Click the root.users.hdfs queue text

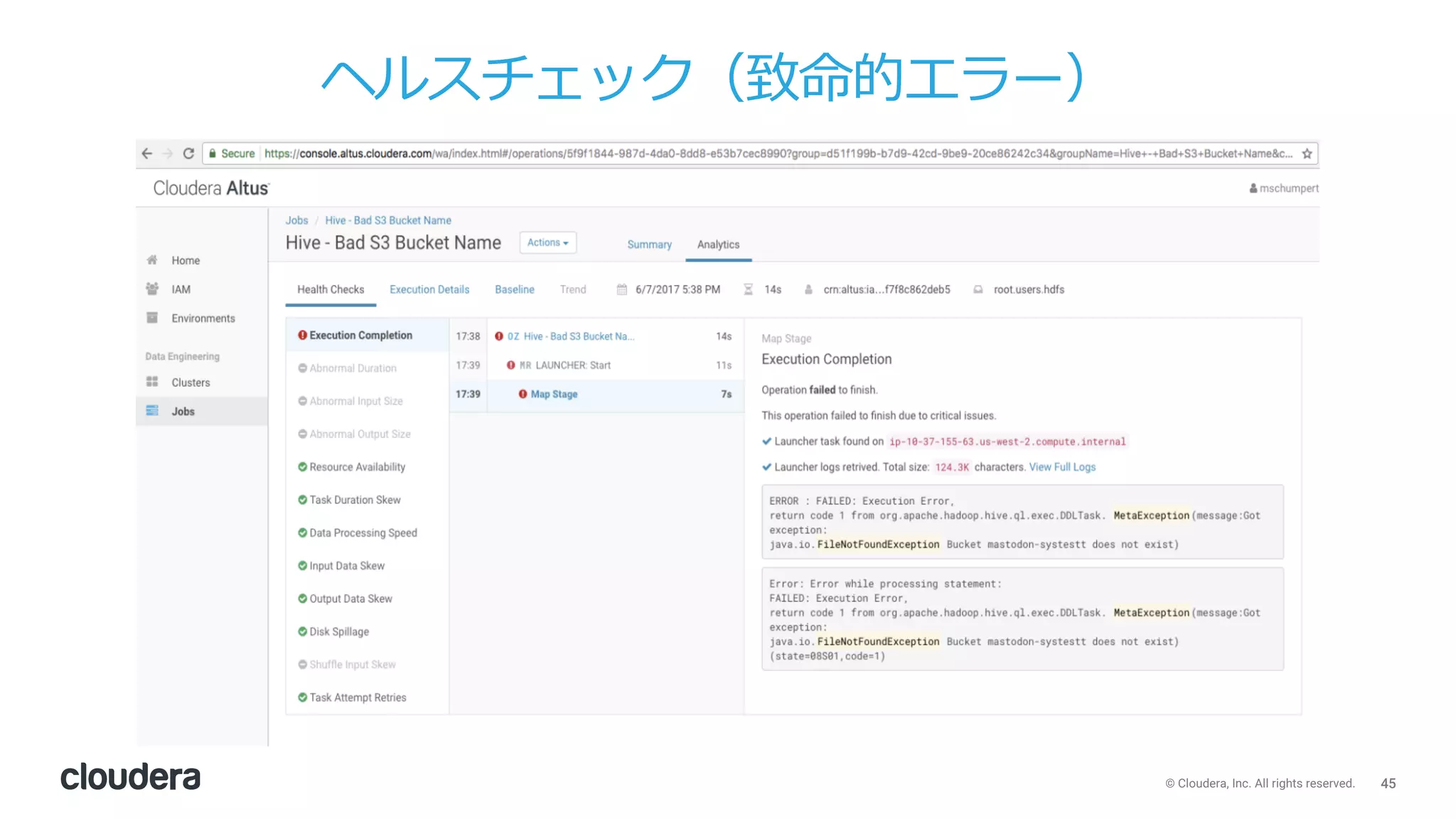point(1029,289)
